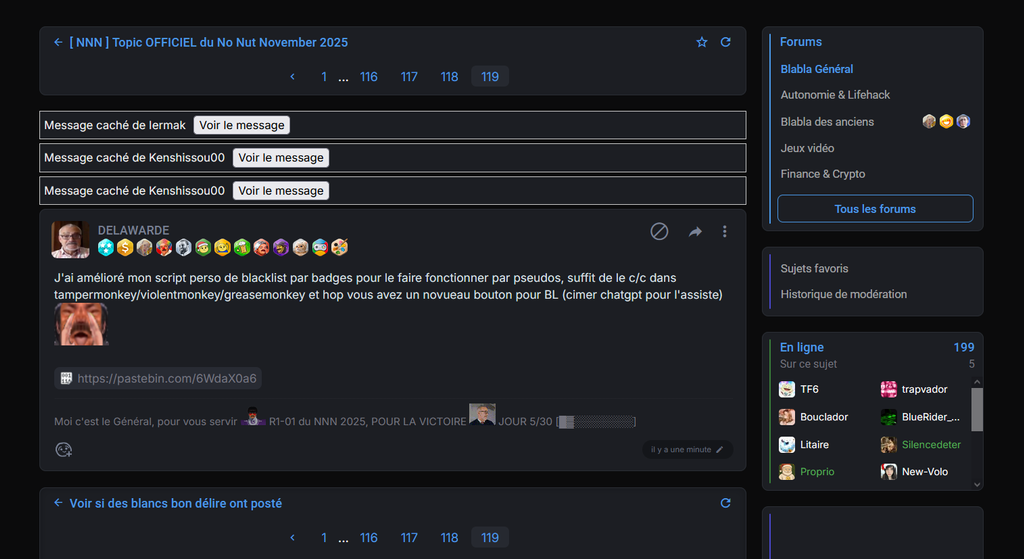1024x559 pixels.
Task: Go to page 116 in bottom pagination
Action: click(x=368, y=537)
